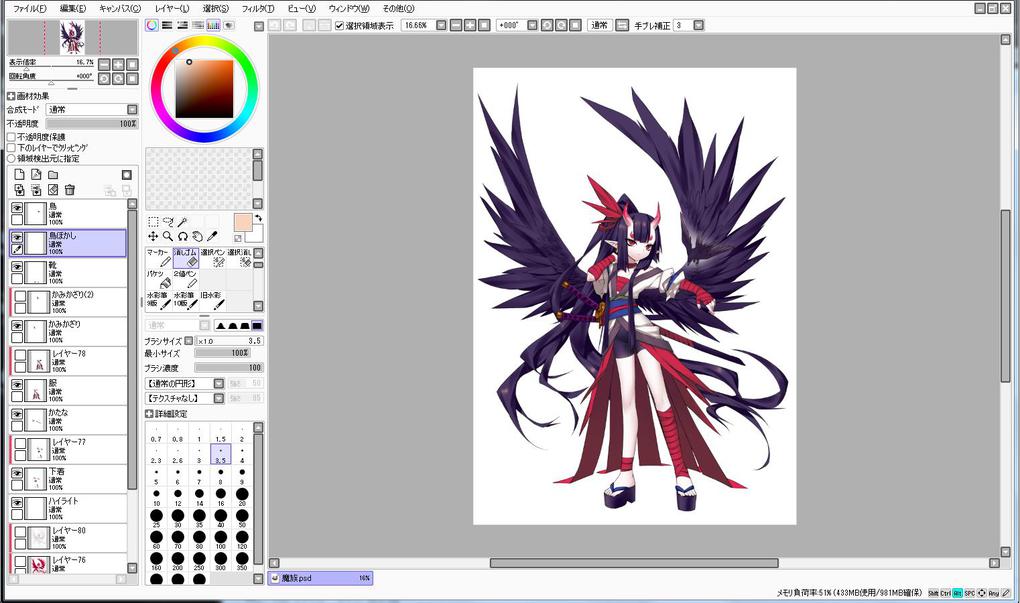Viewport: 1020px width, 603px height.
Task: Open the ファイル menu
Action: [30, 8]
